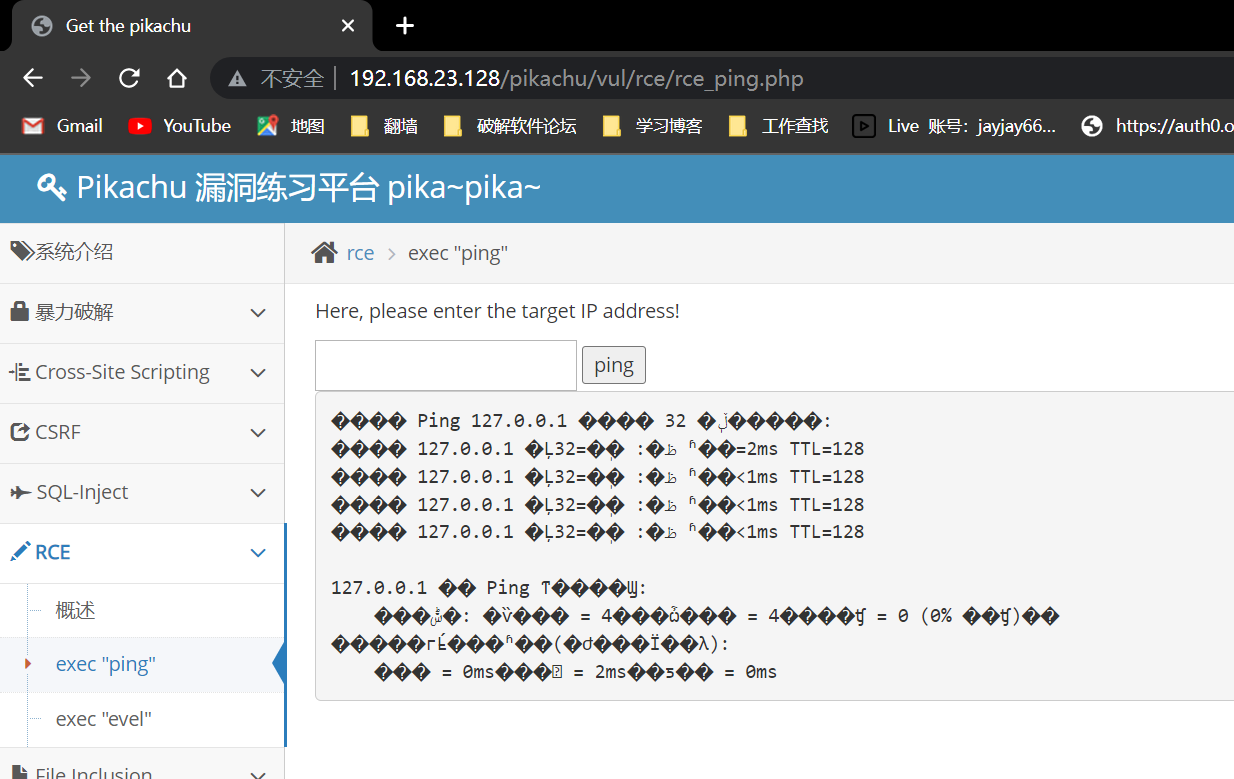The image size is (1234, 779).
Task: Expand the 暴力破解 sidebar menu
Action: coord(142,313)
